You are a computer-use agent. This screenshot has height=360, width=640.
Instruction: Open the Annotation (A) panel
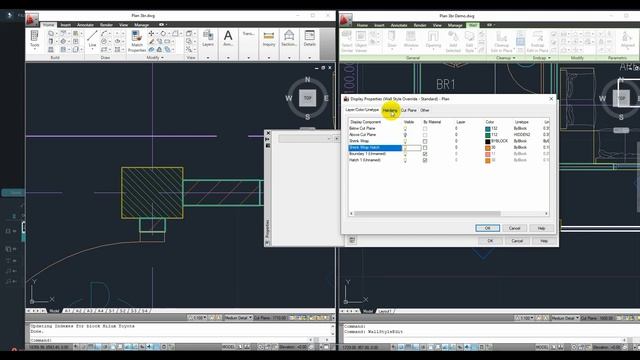pyautogui.click(x=228, y=38)
